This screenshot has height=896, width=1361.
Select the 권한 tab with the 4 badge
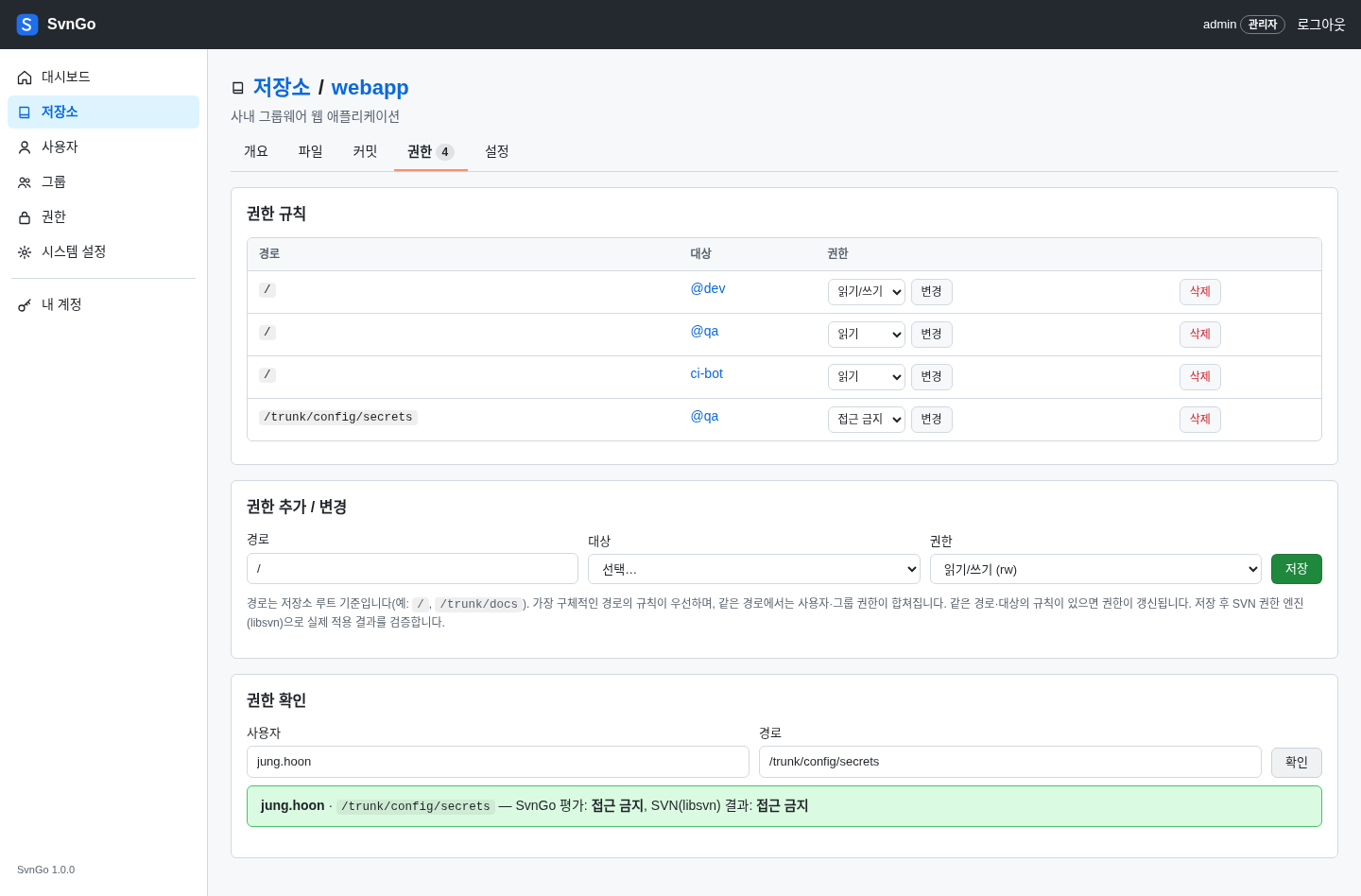(431, 151)
